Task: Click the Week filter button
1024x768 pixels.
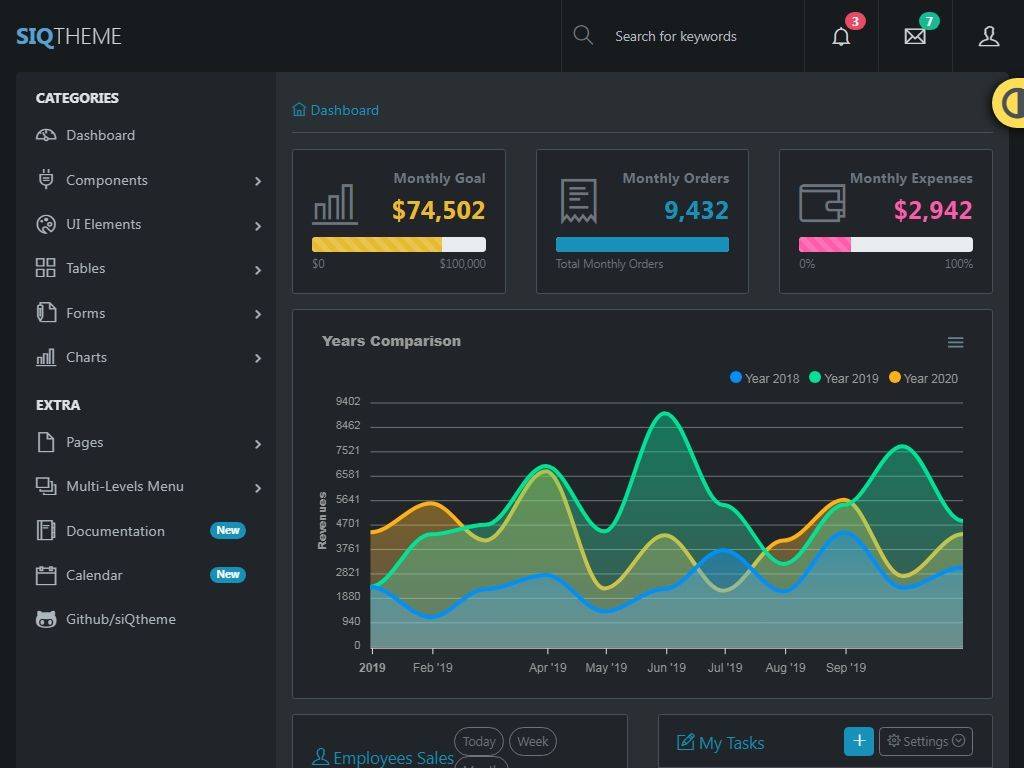Action: click(x=532, y=741)
